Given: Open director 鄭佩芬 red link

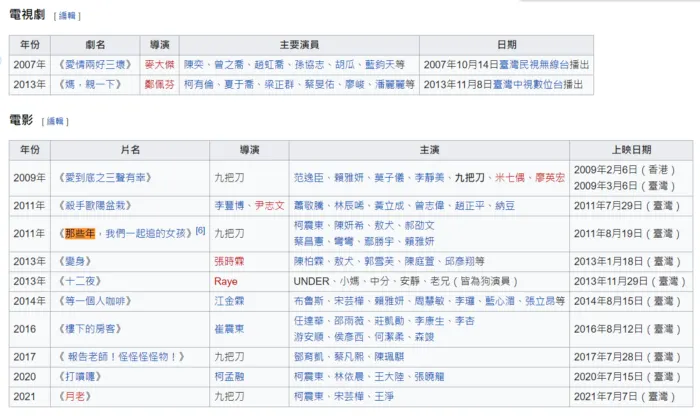Looking at the screenshot, I should click(159, 84).
